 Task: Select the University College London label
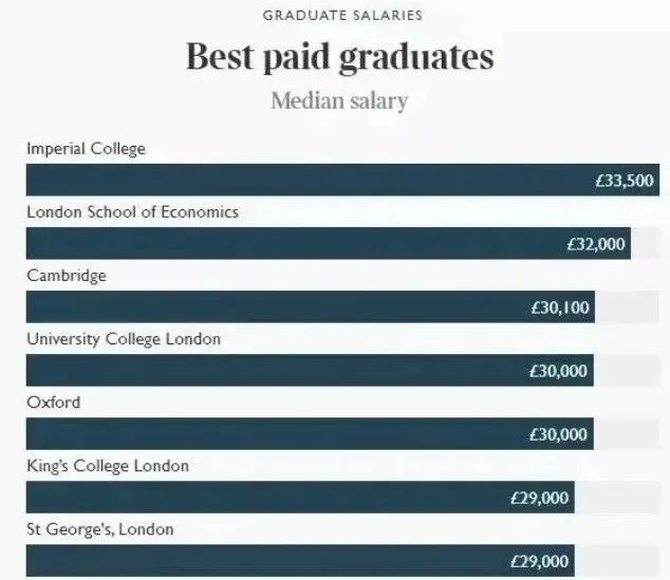(124, 339)
